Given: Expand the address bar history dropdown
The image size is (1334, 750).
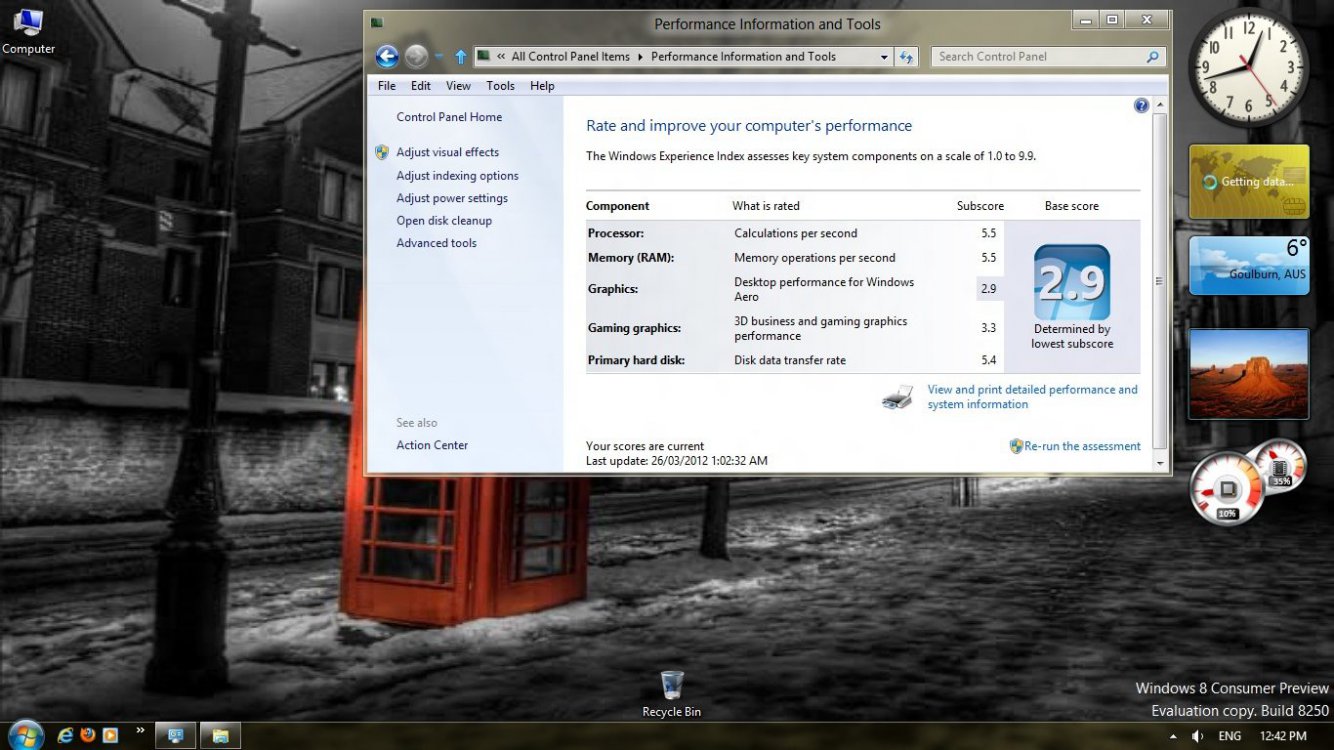Looking at the screenshot, I should click(884, 57).
